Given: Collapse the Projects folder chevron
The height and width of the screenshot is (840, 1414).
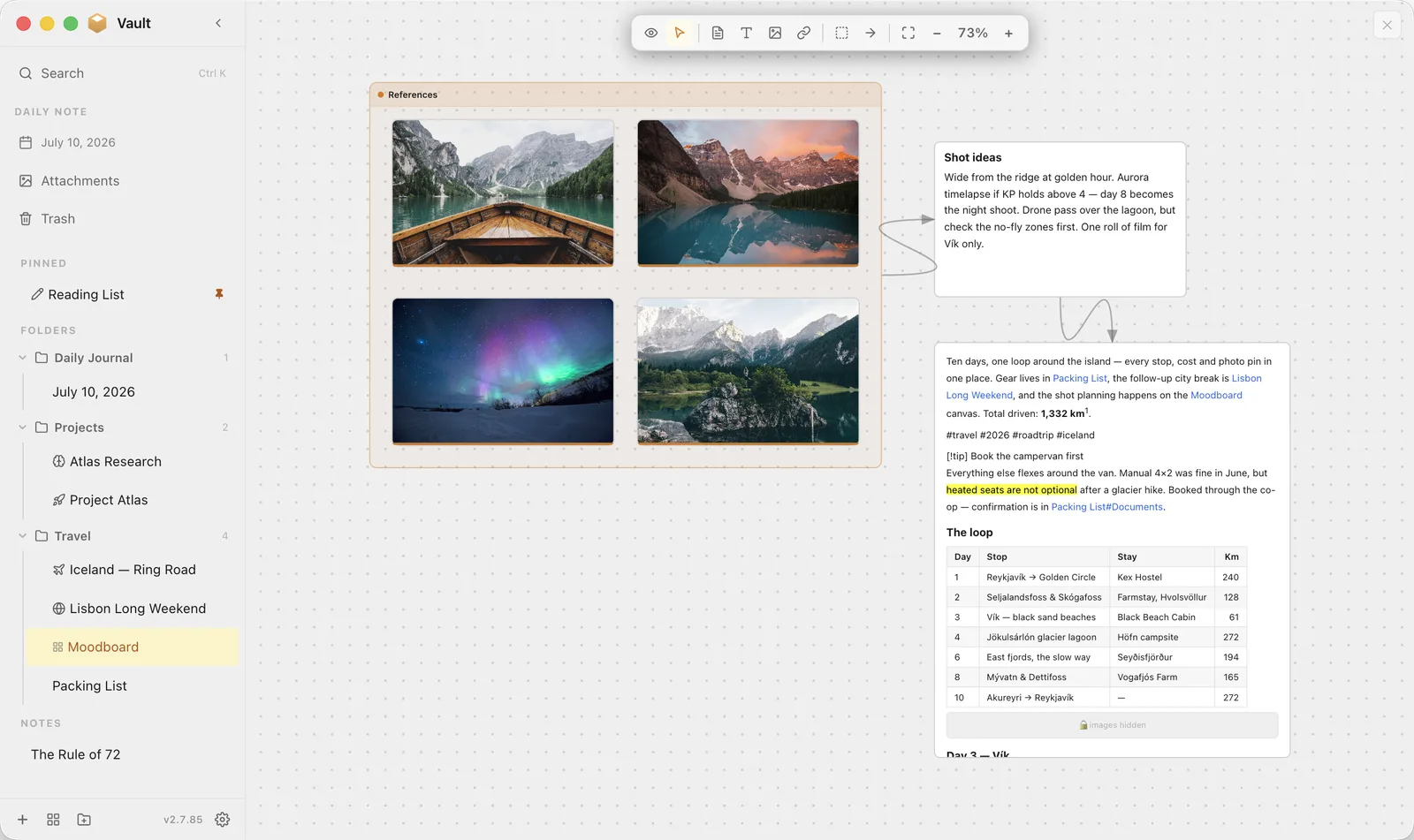Looking at the screenshot, I should click(23, 428).
